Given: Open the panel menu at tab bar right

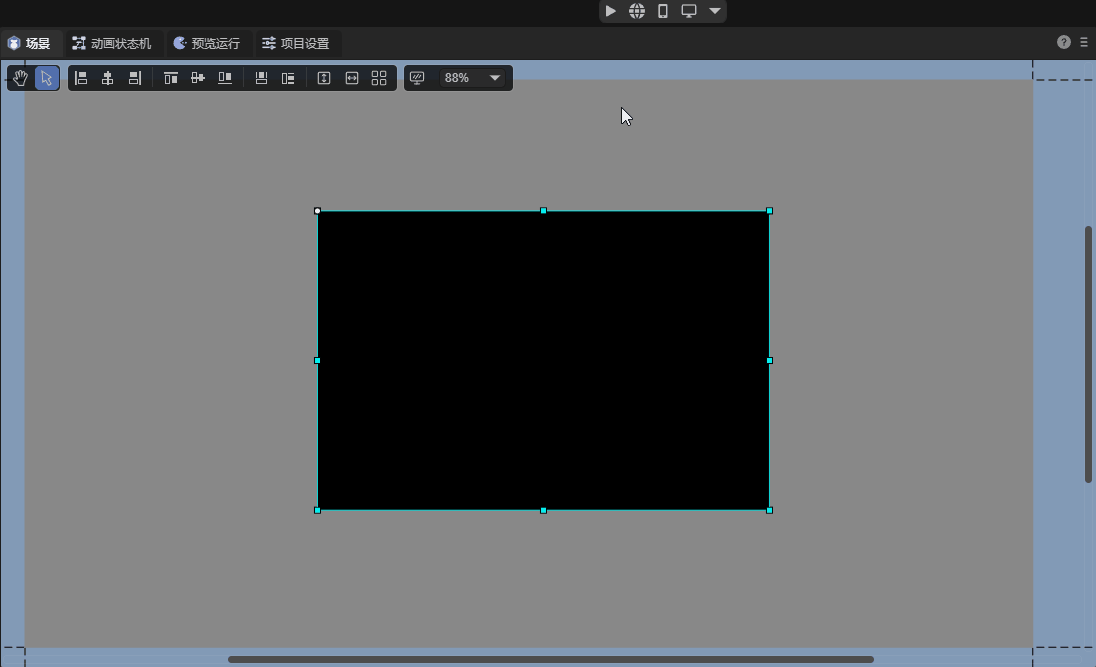Looking at the screenshot, I should coord(1084,43).
